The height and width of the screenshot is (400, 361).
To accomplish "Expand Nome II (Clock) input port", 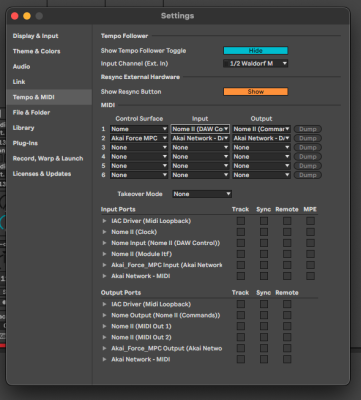I will click(104, 232).
